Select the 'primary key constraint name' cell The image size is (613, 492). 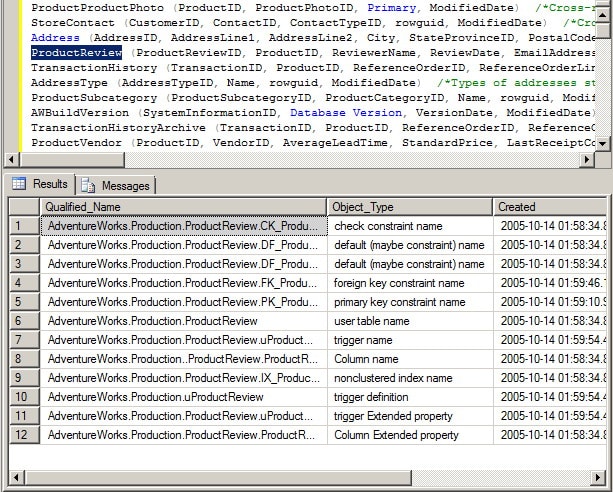pyautogui.click(x=410, y=302)
